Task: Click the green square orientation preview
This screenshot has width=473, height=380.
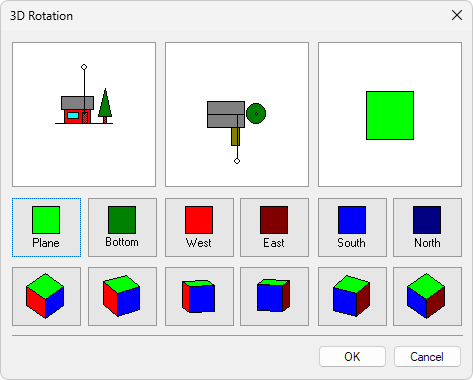Action: pos(390,114)
